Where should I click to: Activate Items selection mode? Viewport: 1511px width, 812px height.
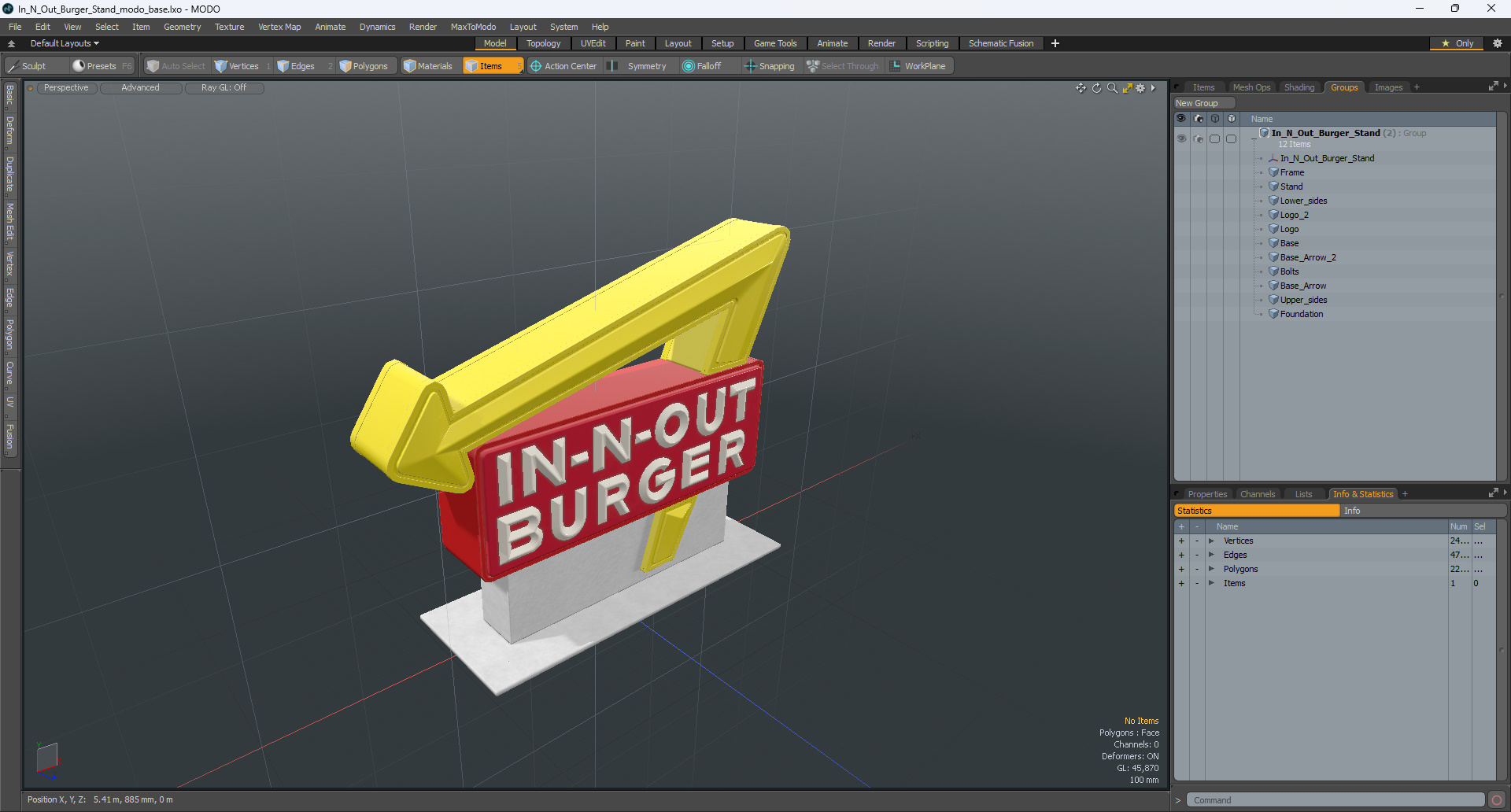492,66
